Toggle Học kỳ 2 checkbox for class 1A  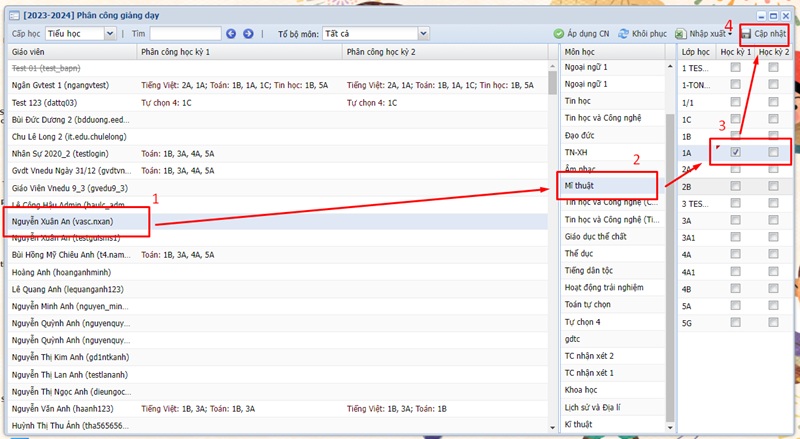773,152
